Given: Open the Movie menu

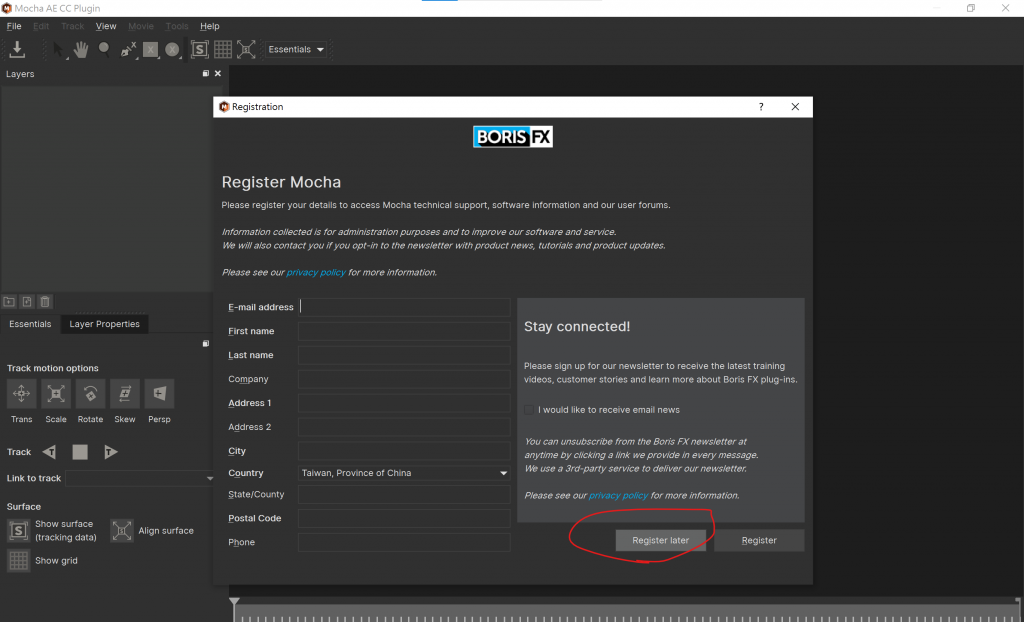Looking at the screenshot, I should (x=141, y=26).
